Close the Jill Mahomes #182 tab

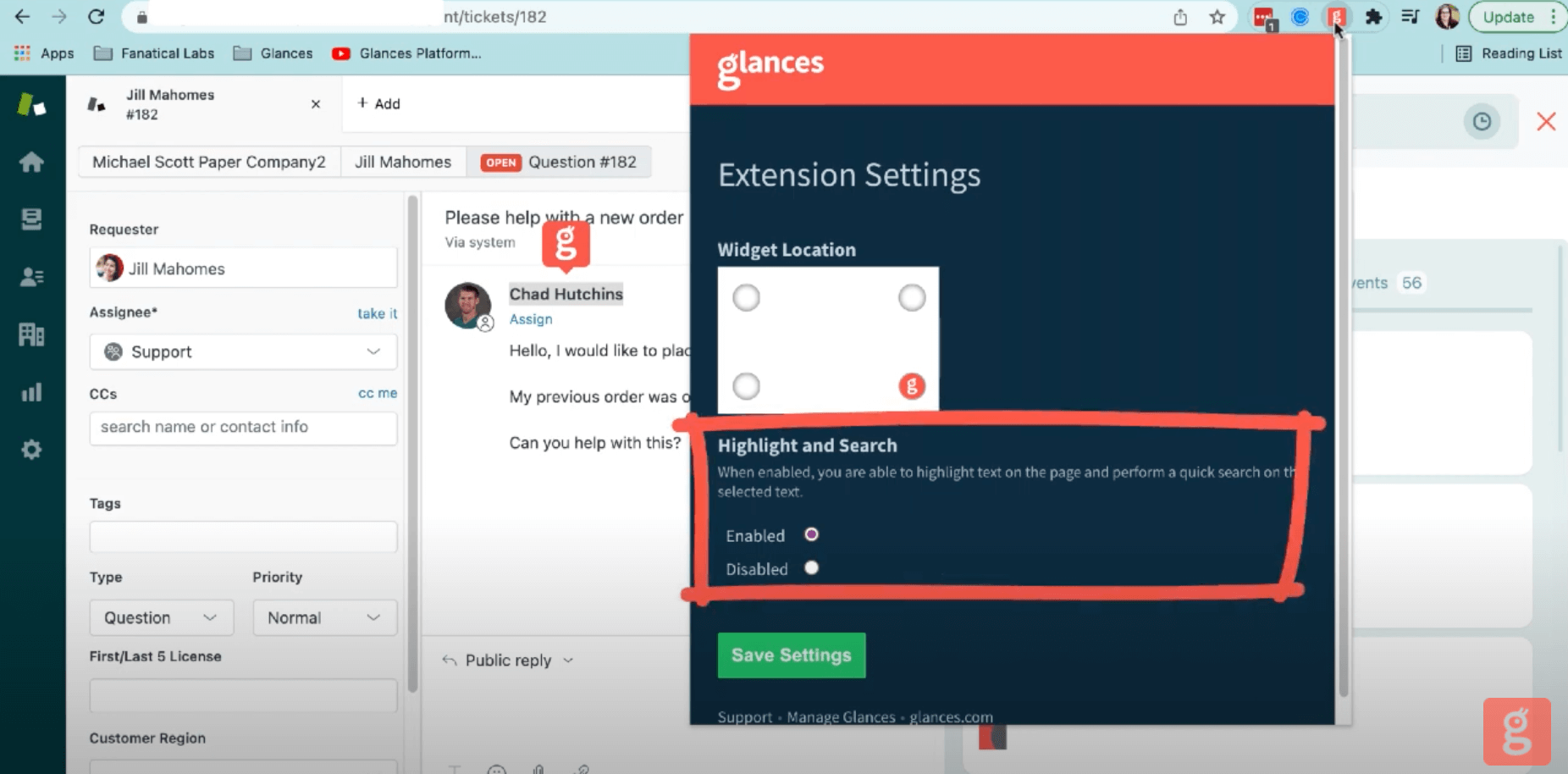[x=316, y=104]
